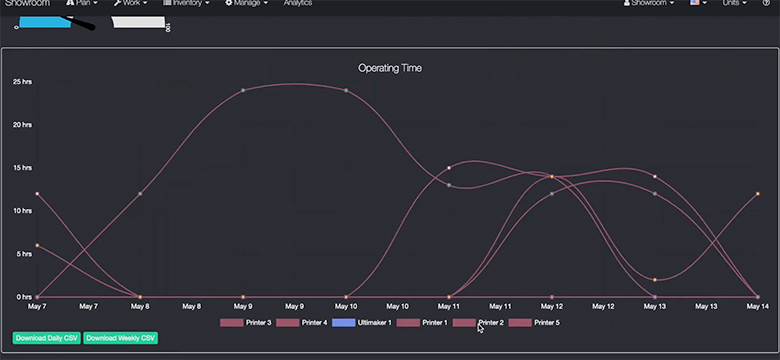Open the Work dropdown menu

(x=130, y=3)
